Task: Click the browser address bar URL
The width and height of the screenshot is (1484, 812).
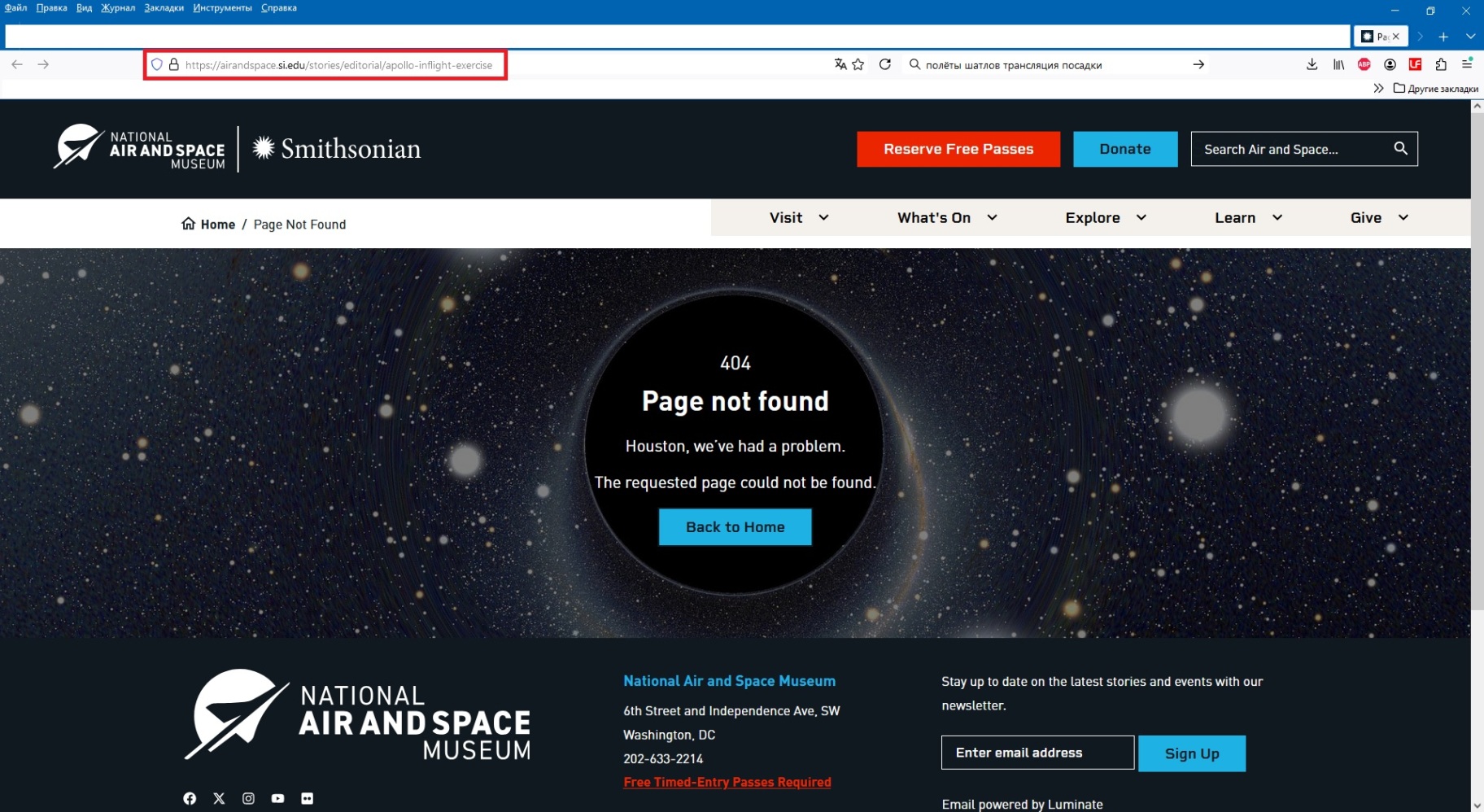Action: tap(338, 65)
